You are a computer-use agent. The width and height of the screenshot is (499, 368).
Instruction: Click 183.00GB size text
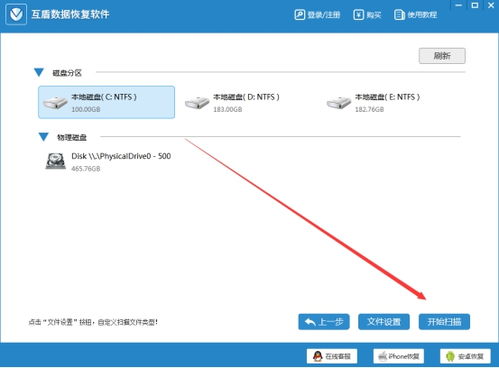click(x=227, y=109)
